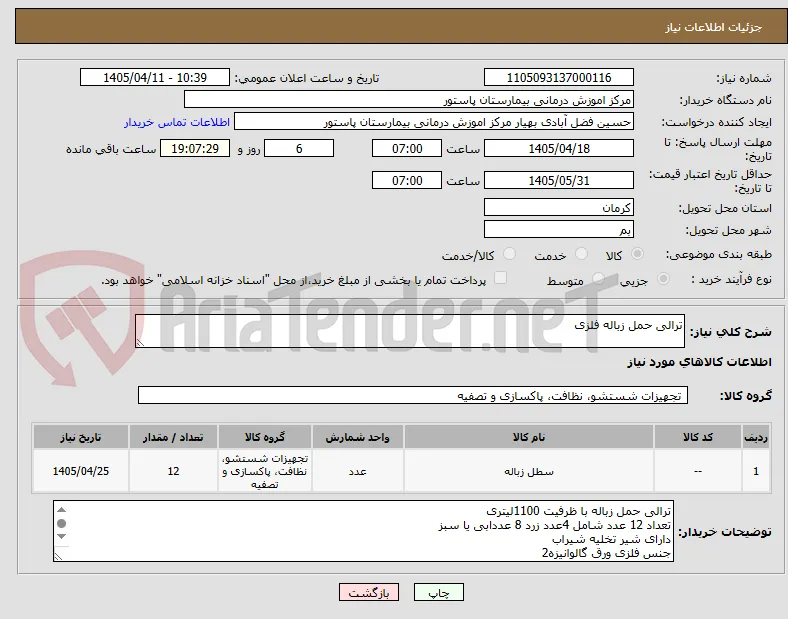Viewport: 788px width, 619px height.
Task: Click the کد کالا column header
Action: tap(698, 437)
